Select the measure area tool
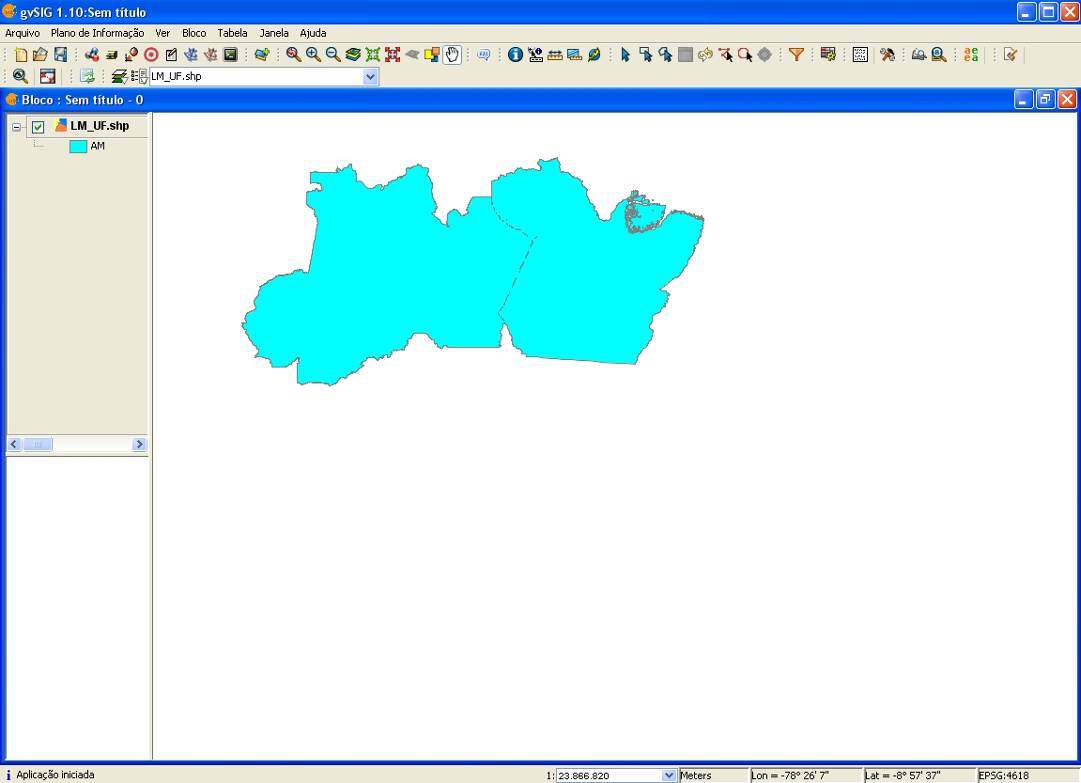The width and height of the screenshot is (1081, 783). (574, 54)
